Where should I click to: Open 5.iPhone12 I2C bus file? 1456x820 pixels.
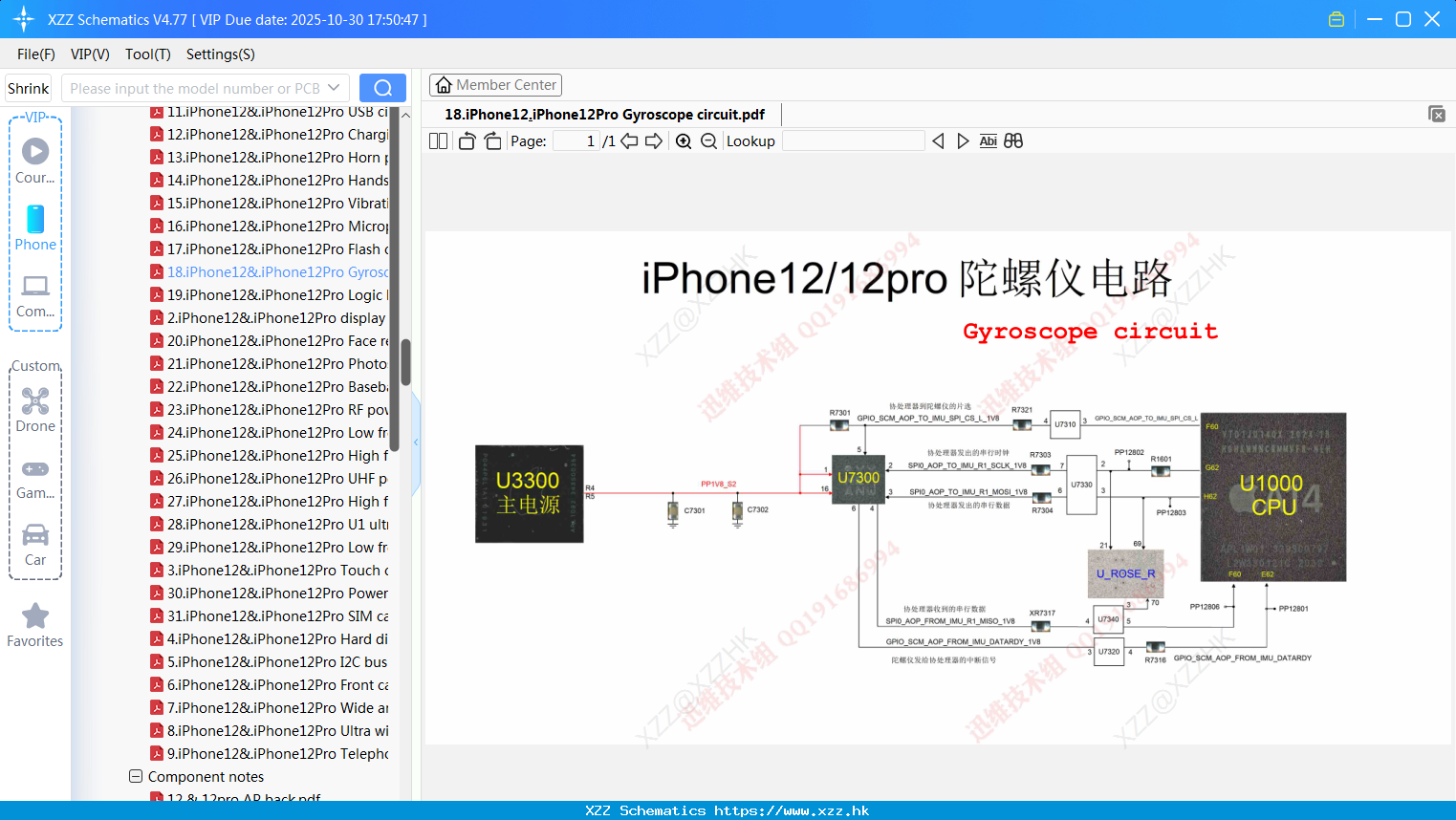[270, 662]
